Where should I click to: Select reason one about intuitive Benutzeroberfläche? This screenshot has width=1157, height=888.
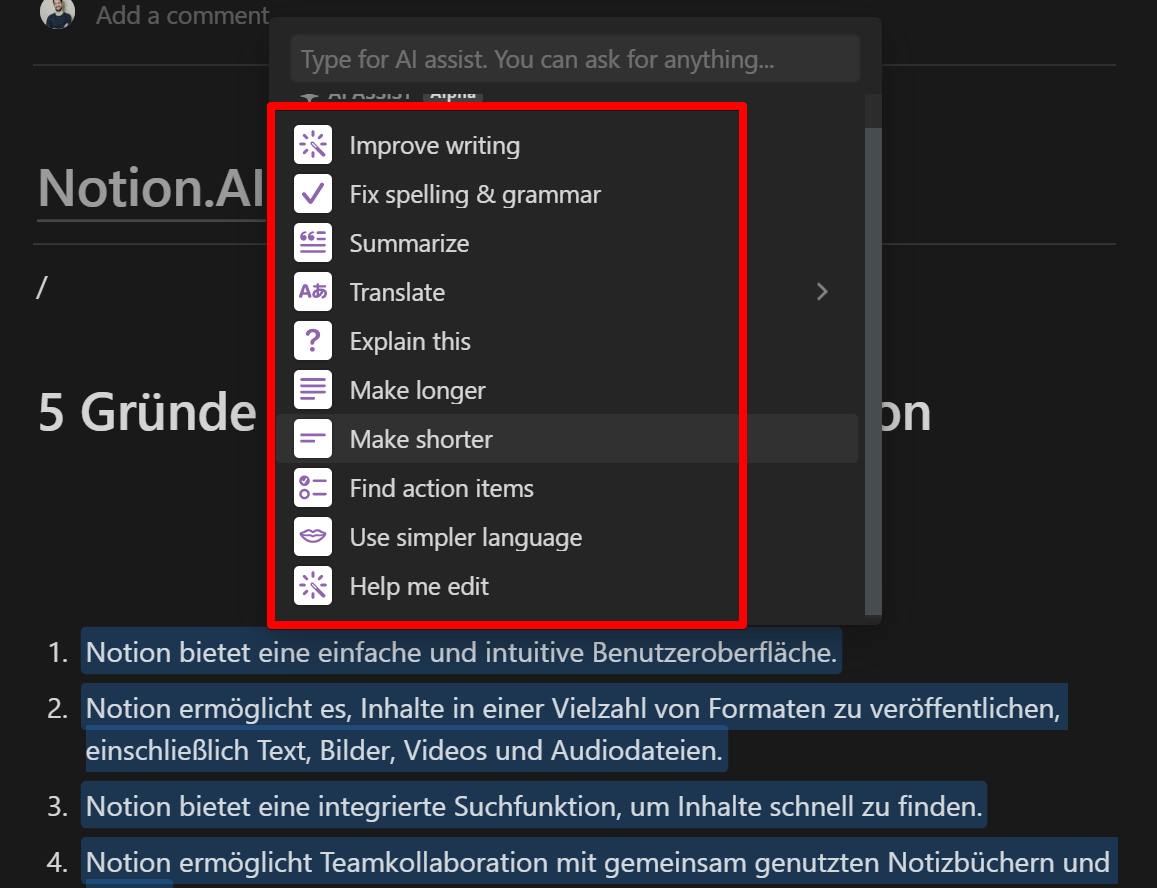[462, 651]
